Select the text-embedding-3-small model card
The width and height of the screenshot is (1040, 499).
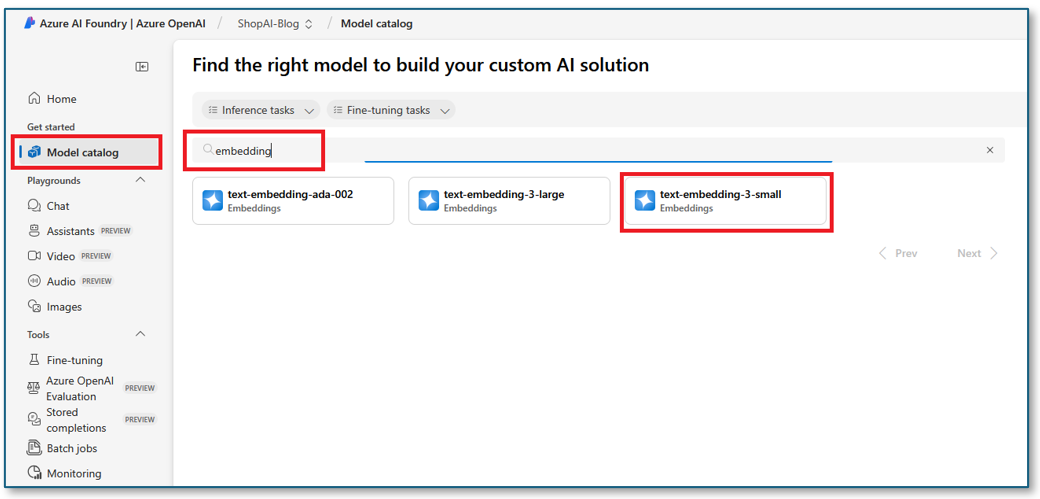click(726, 201)
